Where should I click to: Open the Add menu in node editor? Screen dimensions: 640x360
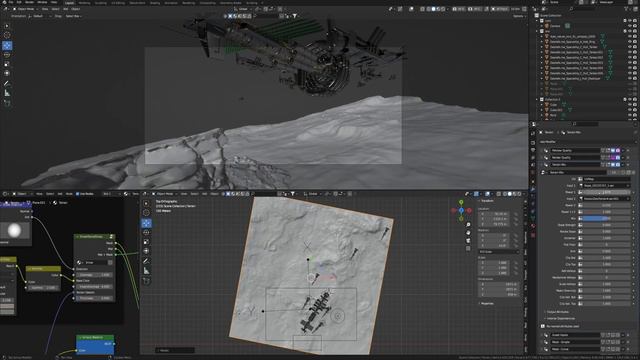coord(60,194)
